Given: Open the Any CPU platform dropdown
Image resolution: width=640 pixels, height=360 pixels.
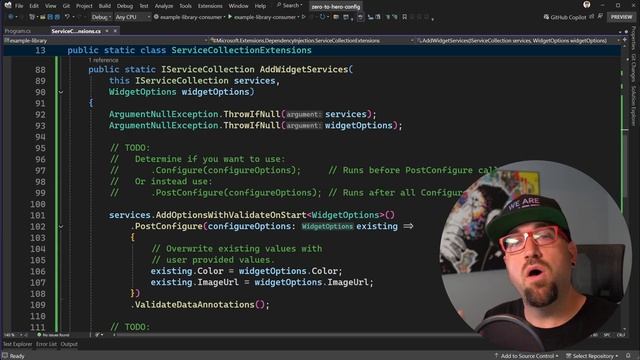Looking at the screenshot, I should tap(133, 17).
